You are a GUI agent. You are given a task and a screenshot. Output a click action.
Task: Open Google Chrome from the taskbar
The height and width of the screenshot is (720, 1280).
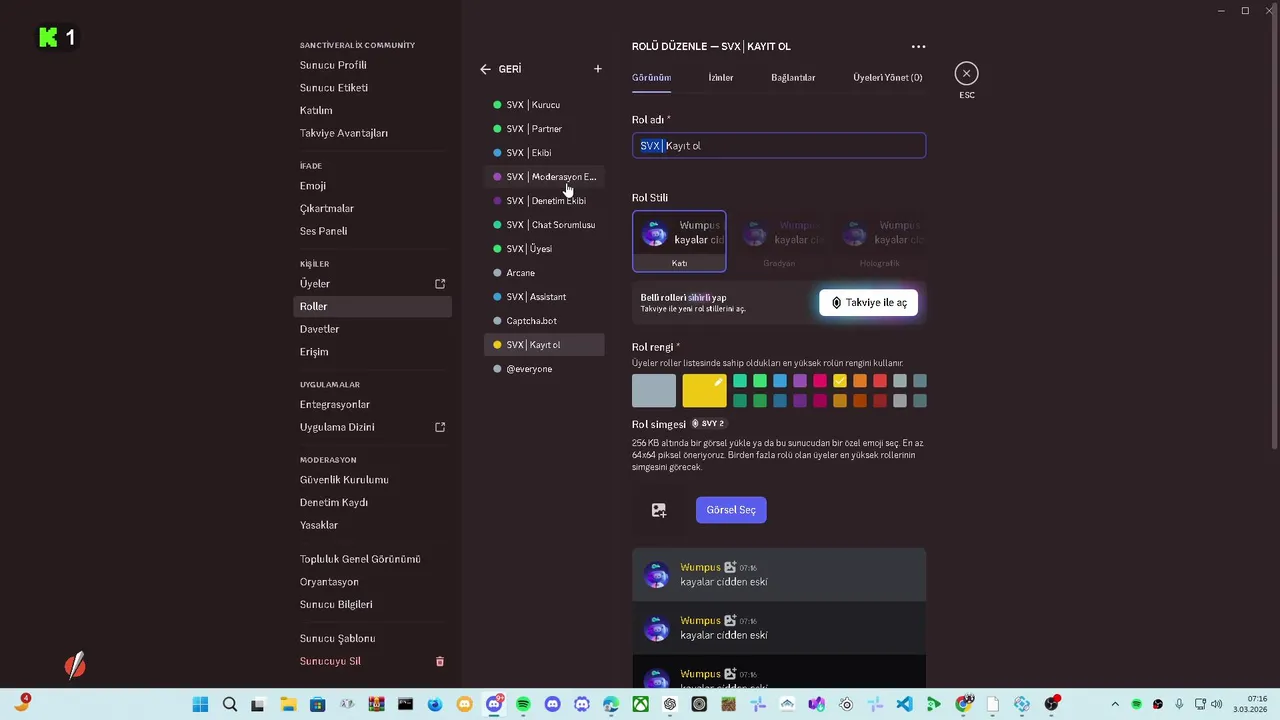tap(963, 705)
